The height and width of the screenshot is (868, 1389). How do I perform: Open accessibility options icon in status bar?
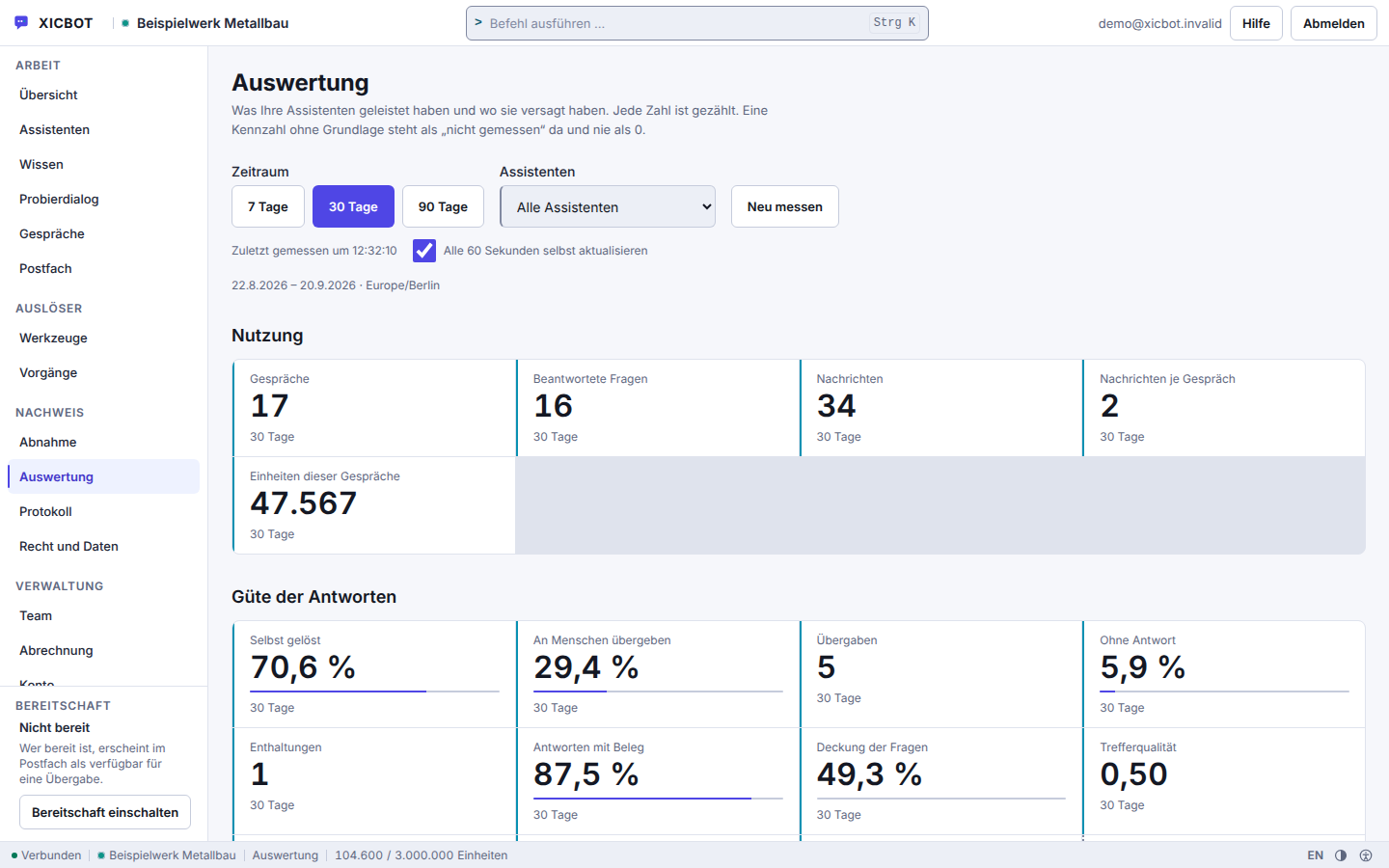[x=1366, y=855]
